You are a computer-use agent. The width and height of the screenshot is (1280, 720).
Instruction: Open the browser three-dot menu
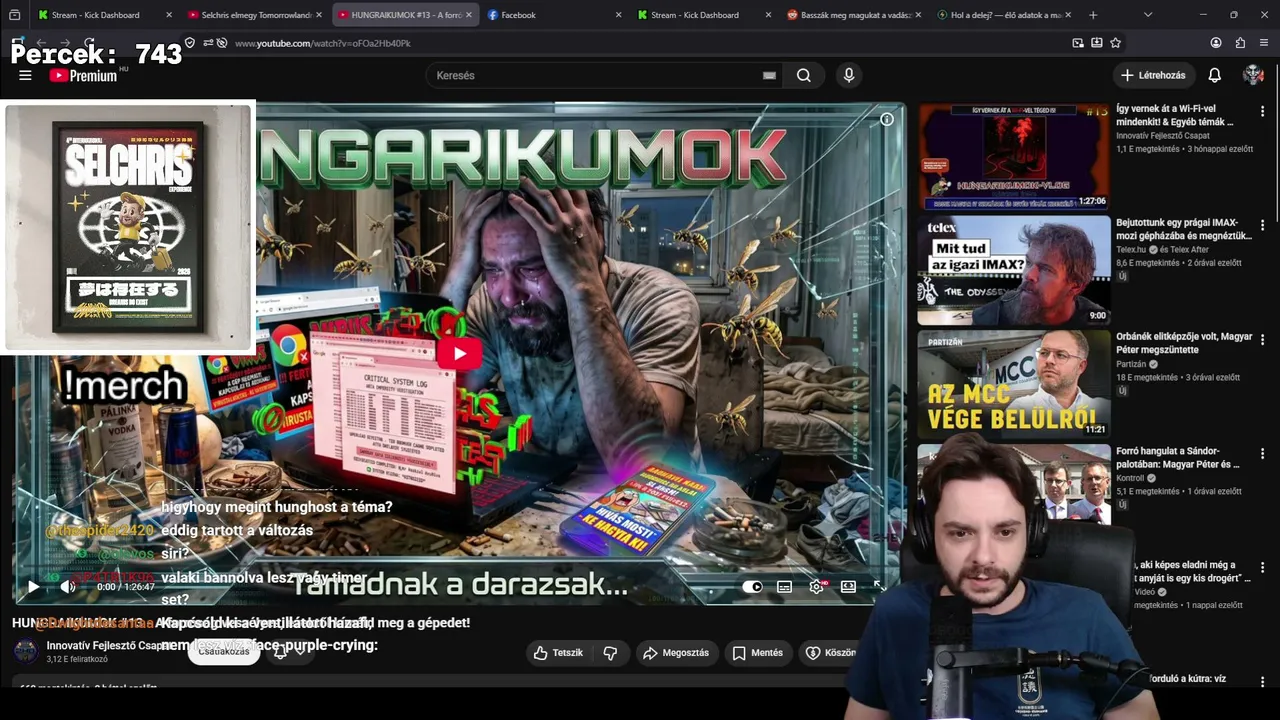click(x=1264, y=43)
